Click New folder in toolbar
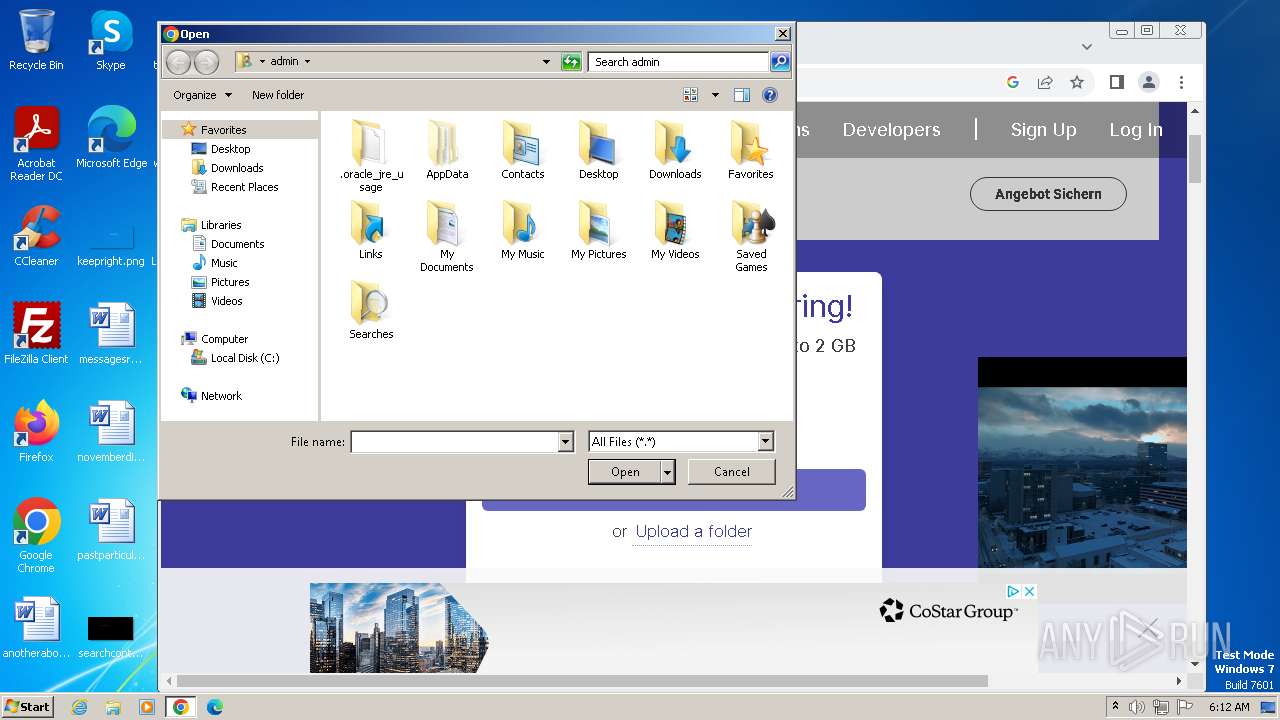The width and height of the screenshot is (1280, 720). pos(278,95)
